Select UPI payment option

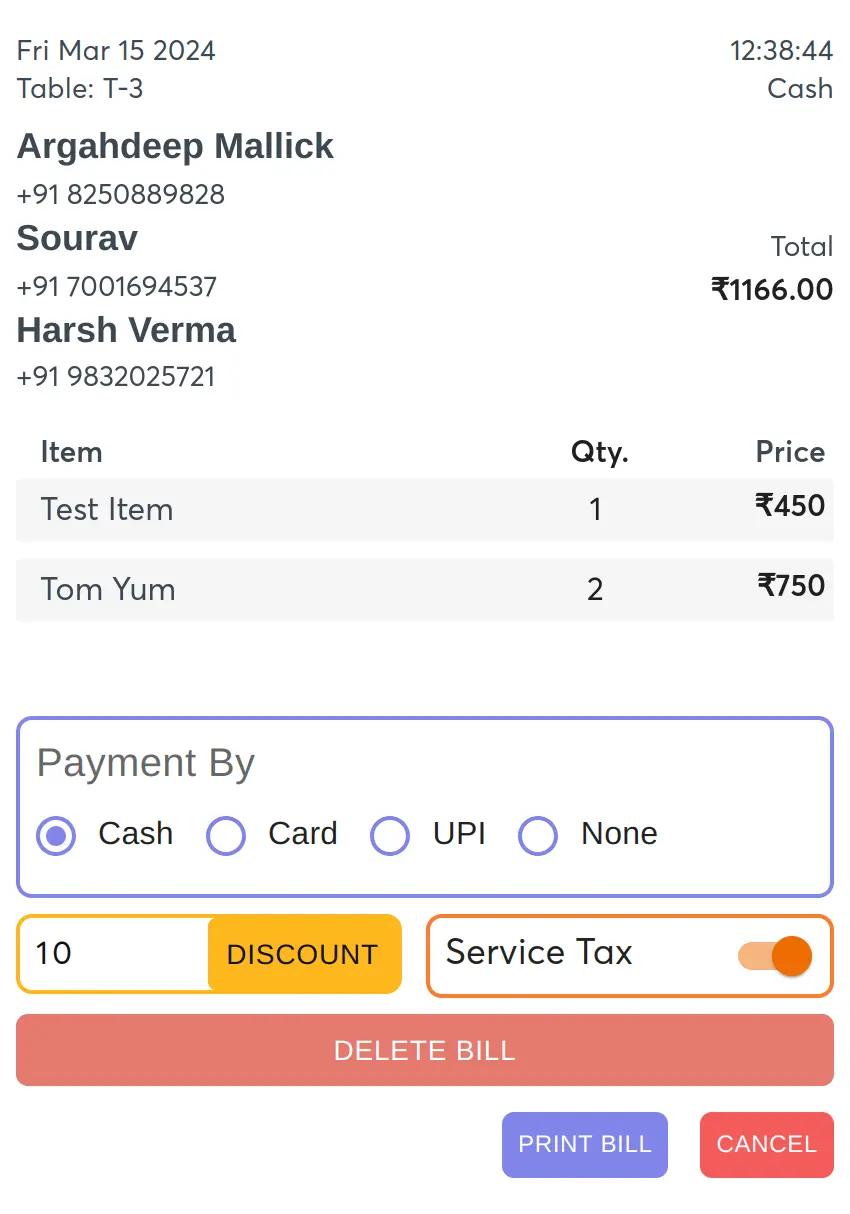[390, 834]
